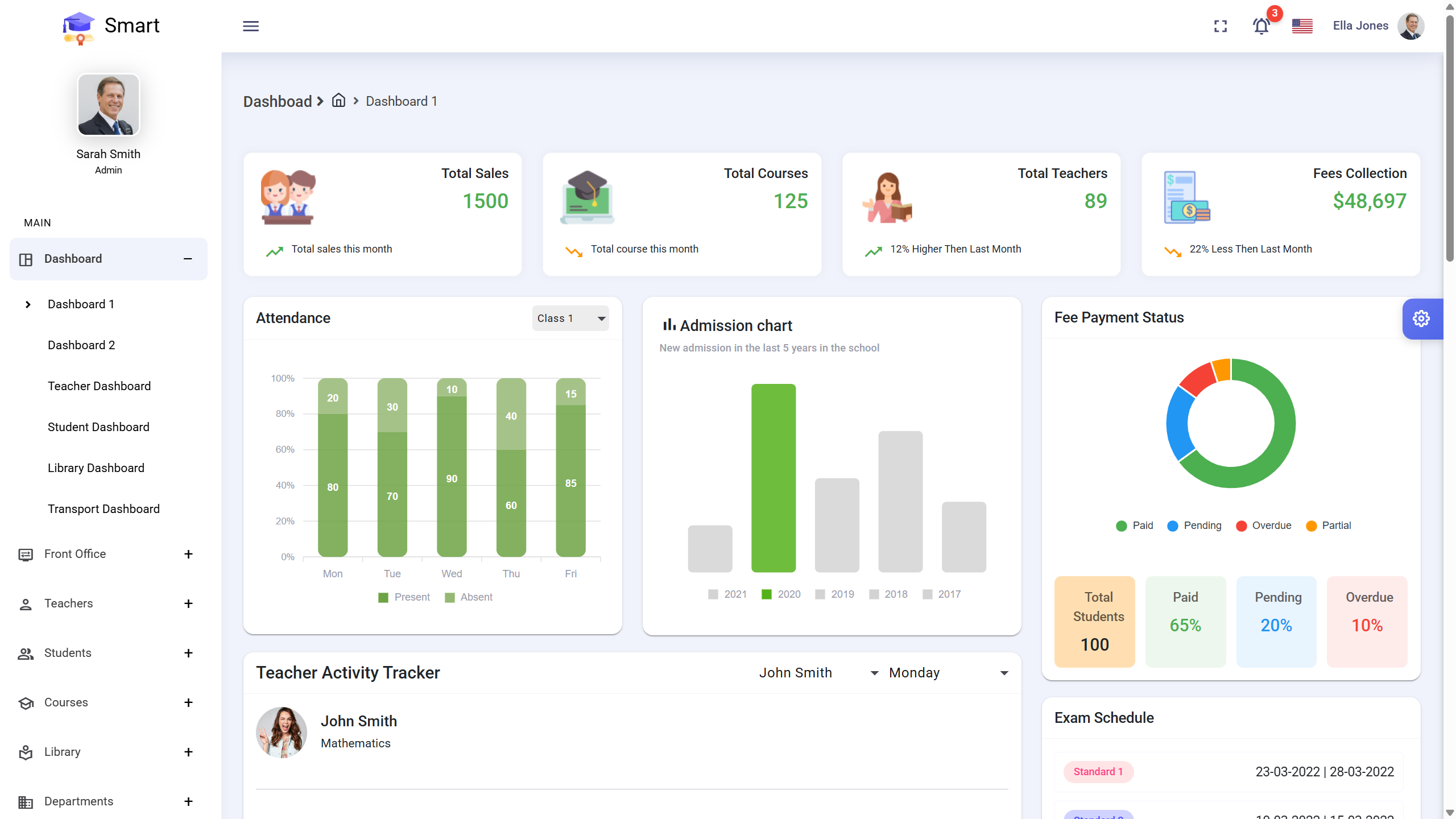Click the Standard 1 exam badge

pyautogui.click(x=1098, y=772)
